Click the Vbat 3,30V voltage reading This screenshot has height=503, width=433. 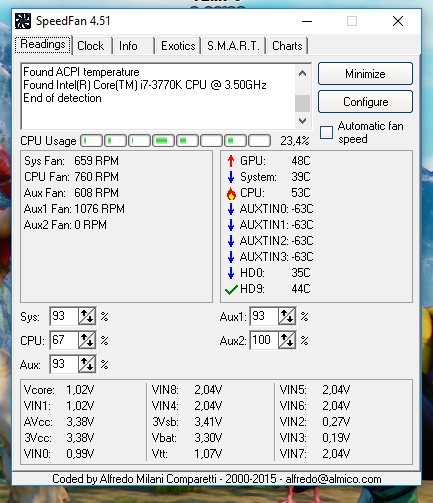pos(187,438)
